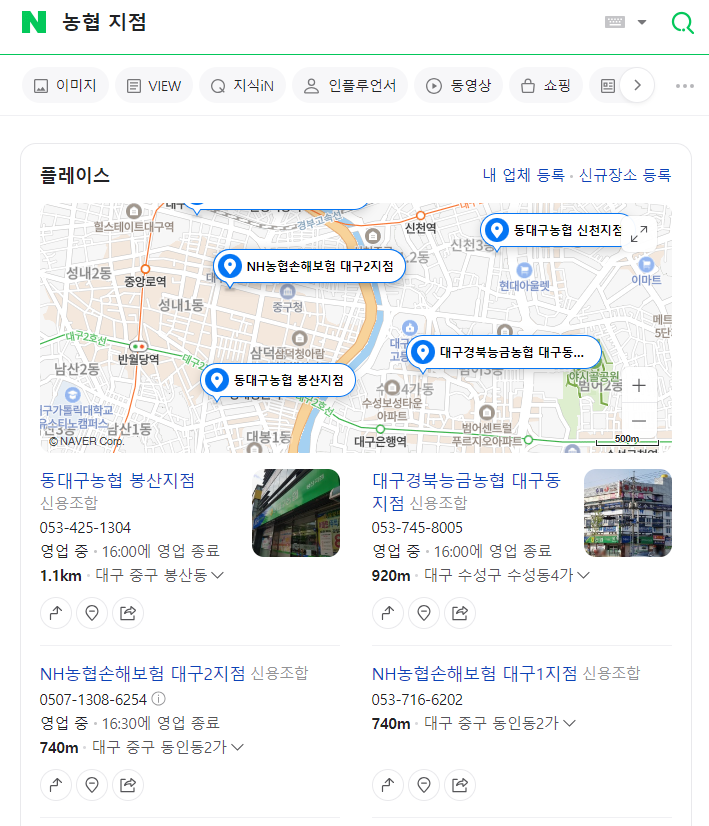This screenshot has width=709, height=826.
Task: Zoom out on the map
Action: (639, 421)
